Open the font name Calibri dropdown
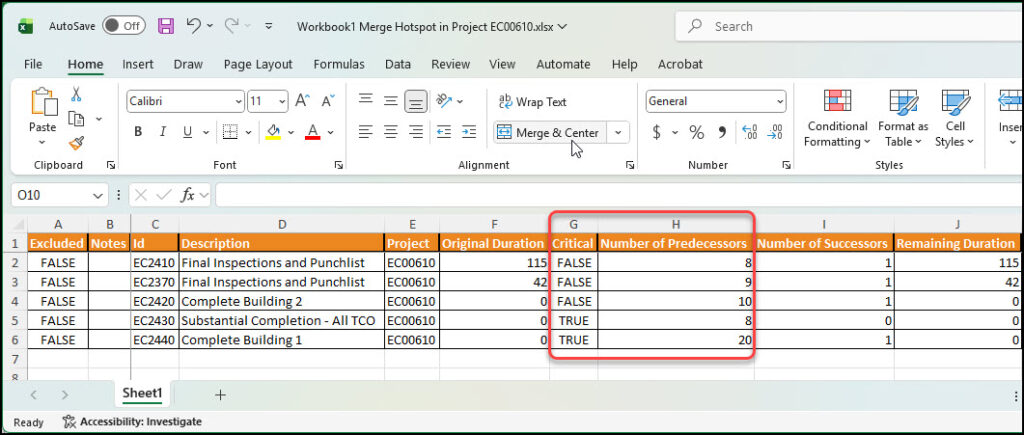The image size is (1024, 435). pyautogui.click(x=238, y=101)
